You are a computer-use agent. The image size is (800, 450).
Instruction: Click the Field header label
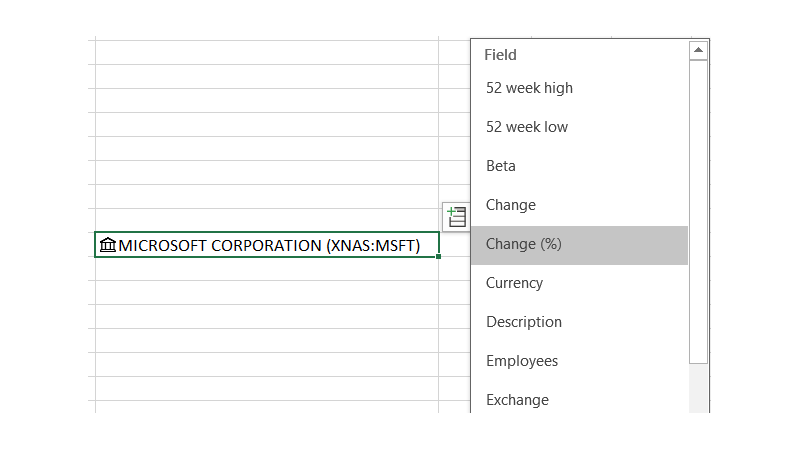click(x=500, y=55)
